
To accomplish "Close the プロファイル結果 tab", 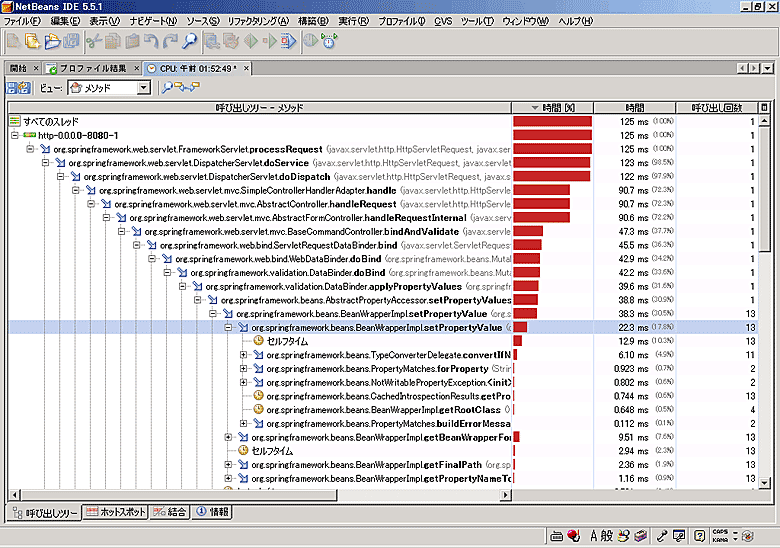I will tap(137, 68).
